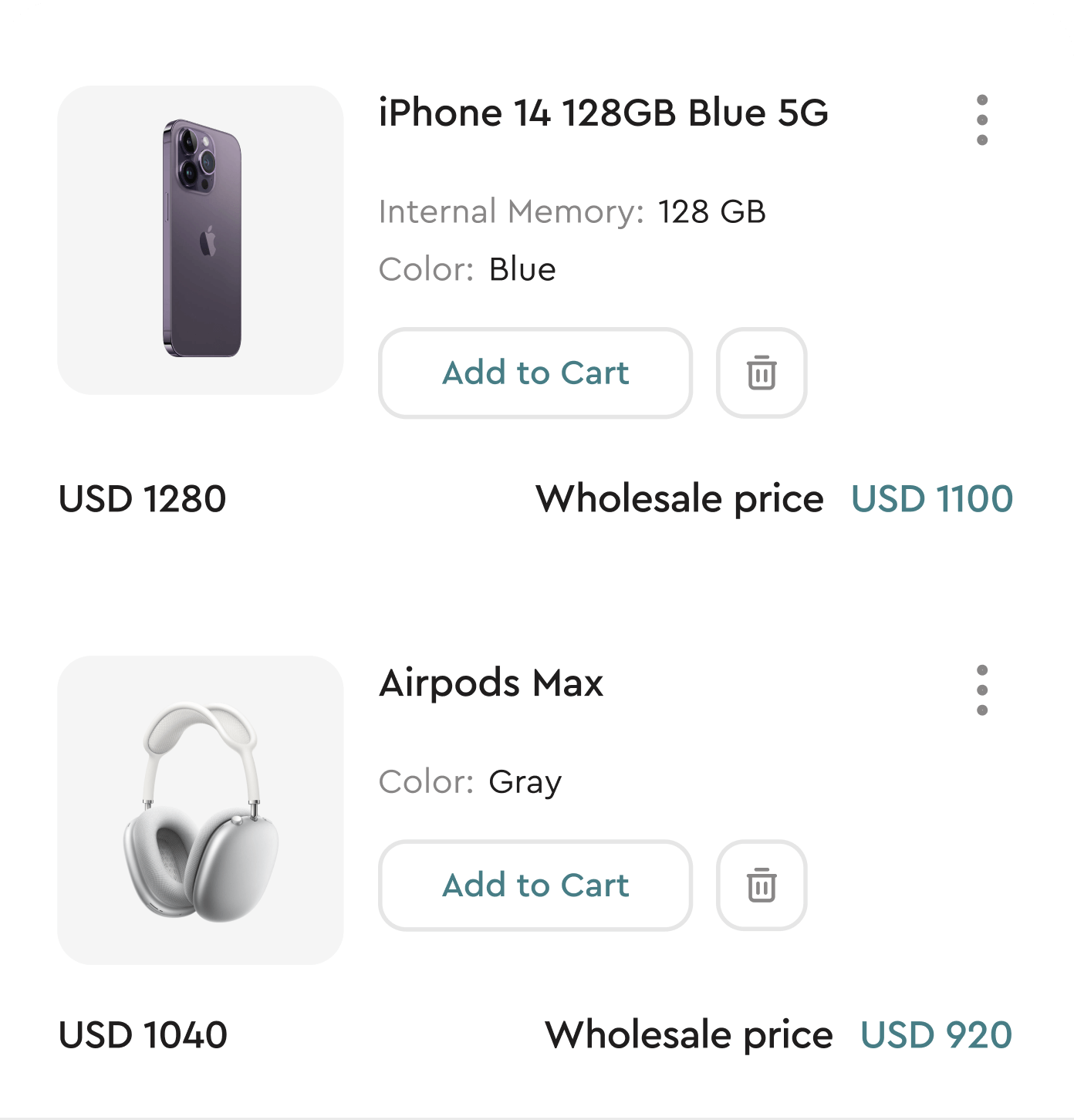The width and height of the screenshot is (1074, 1120).
Task: Select the Gray color value
Action: [525, 783]
